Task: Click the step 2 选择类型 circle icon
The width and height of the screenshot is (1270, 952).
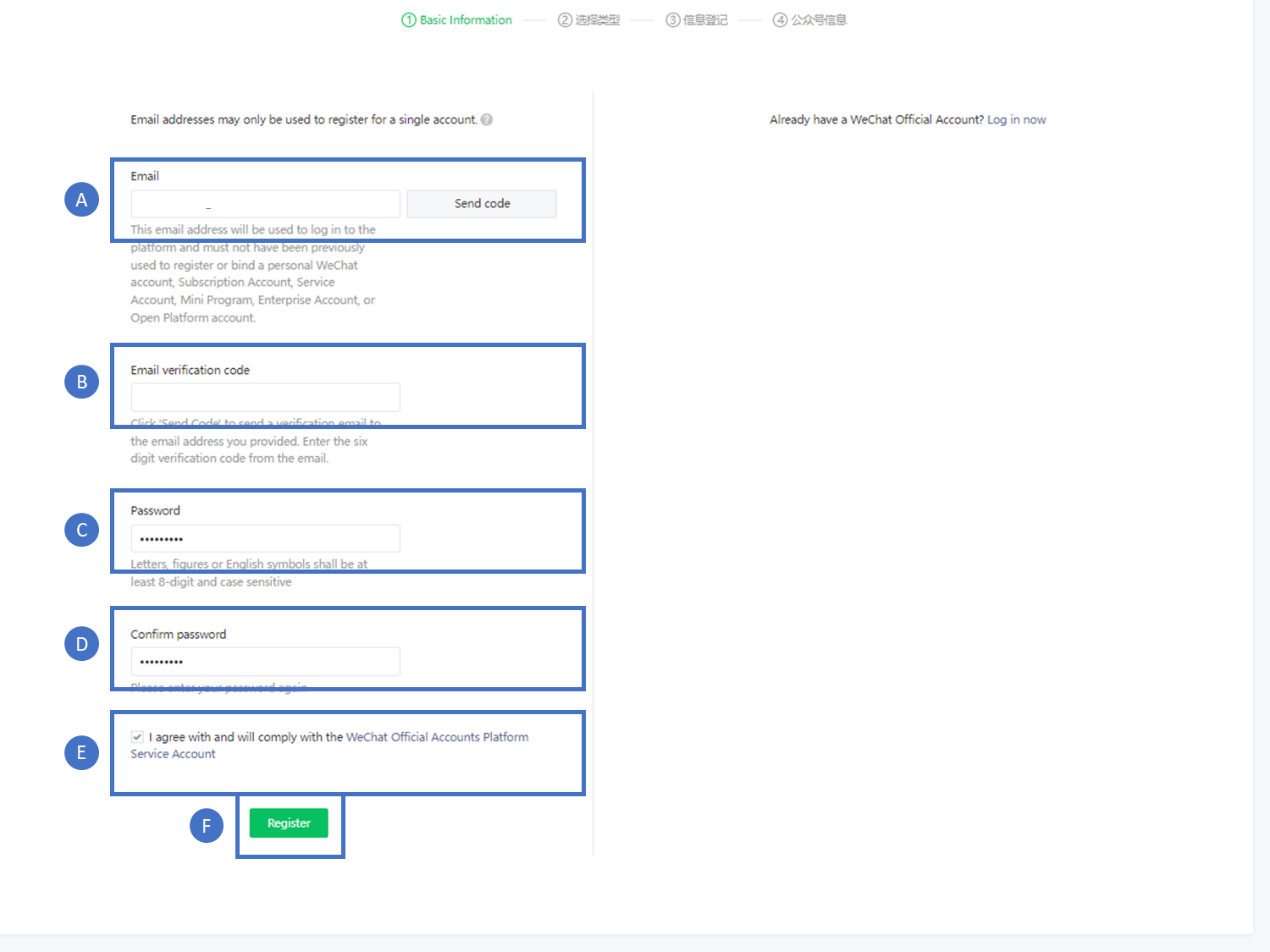Action: tap(564, 19)
